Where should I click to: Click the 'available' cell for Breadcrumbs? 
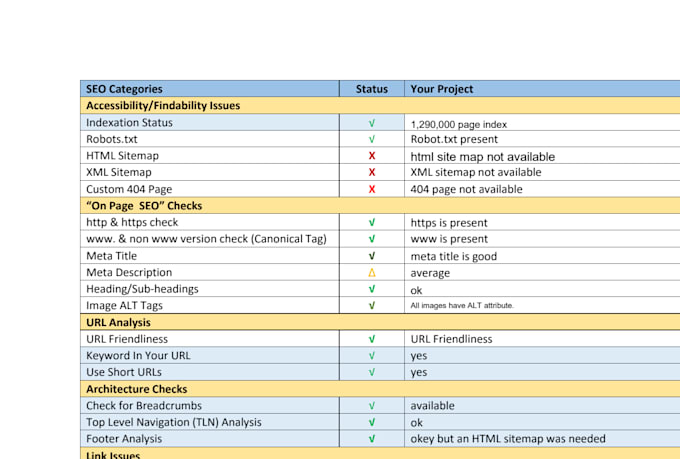(x=542, y=406)
